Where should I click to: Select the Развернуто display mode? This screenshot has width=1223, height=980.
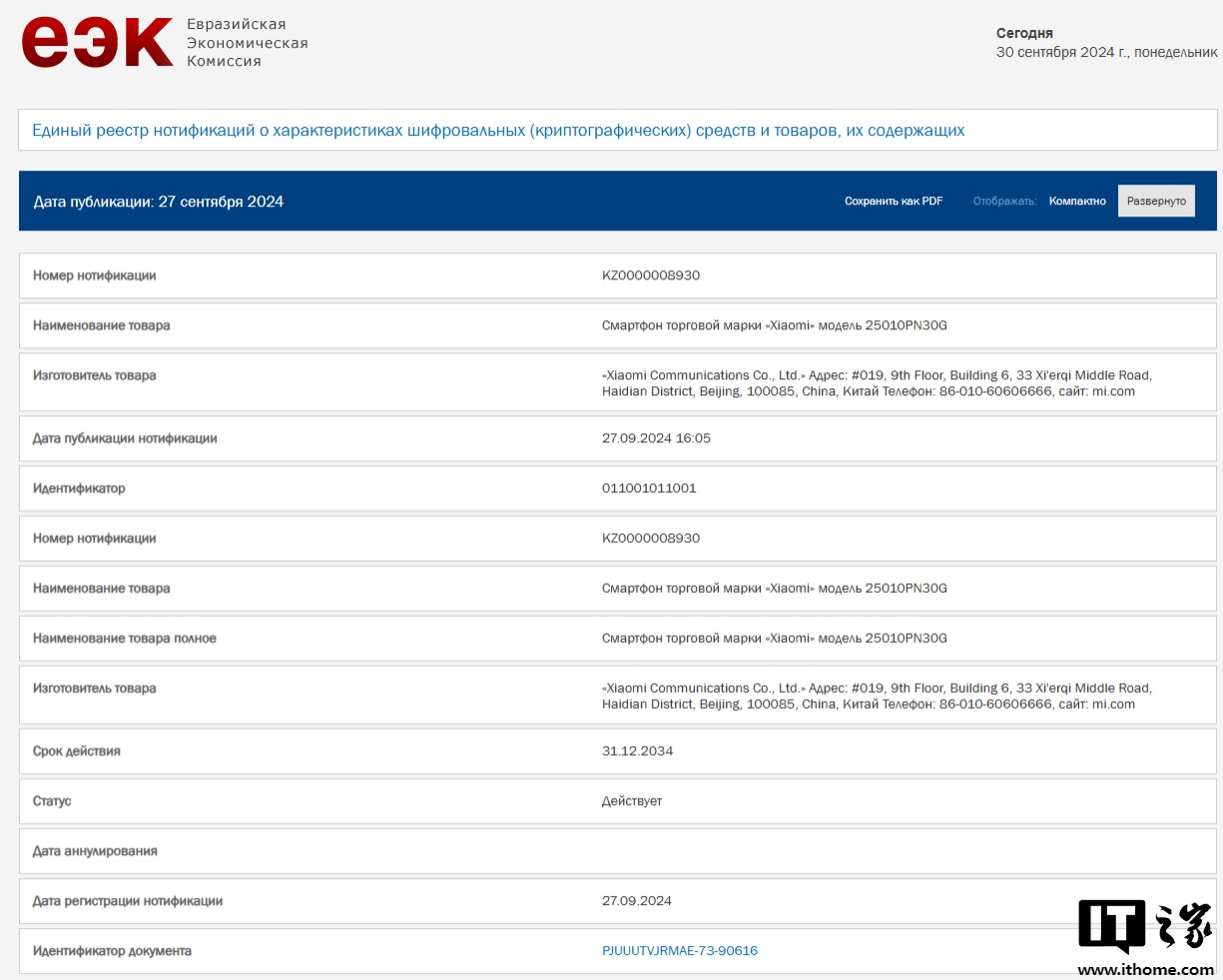tap(1156, 202)
